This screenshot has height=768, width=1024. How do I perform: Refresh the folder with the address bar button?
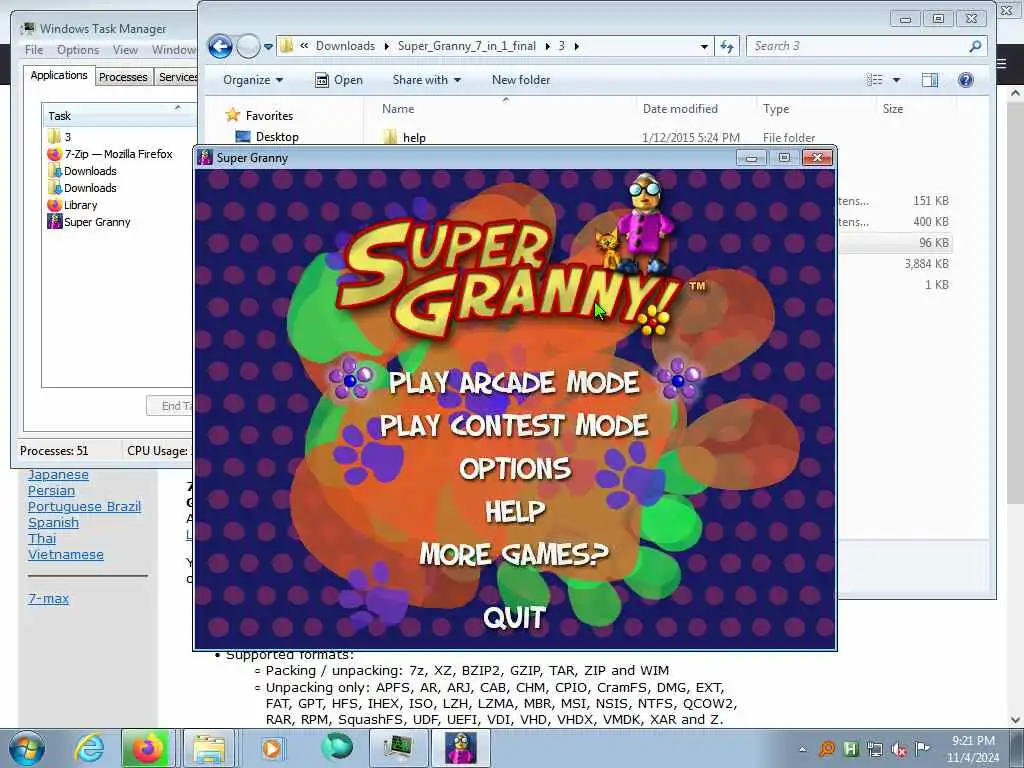click(x=727, y=46)
